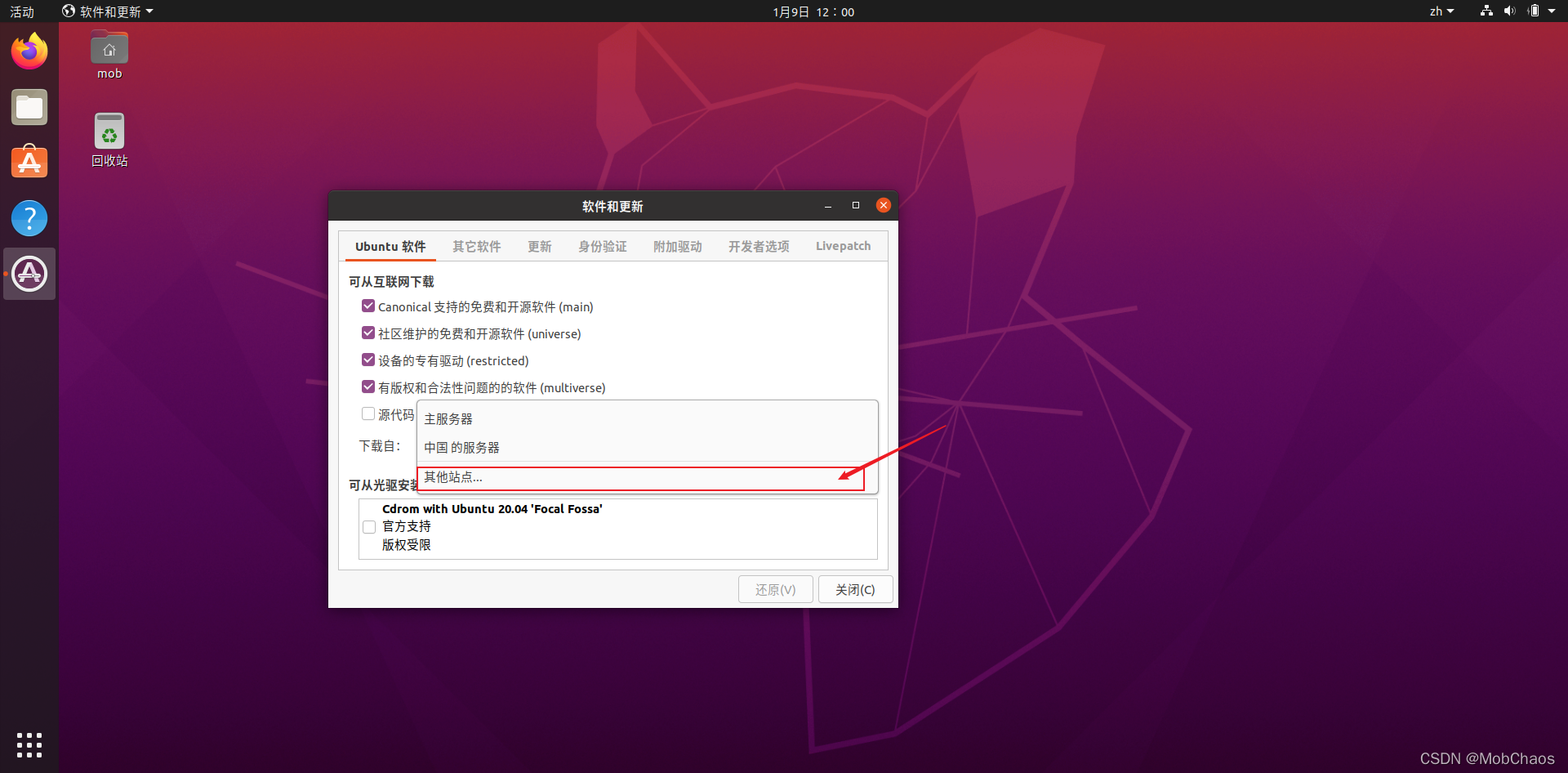
Task: Open the mob home folder icon
Action: [109, 56]
